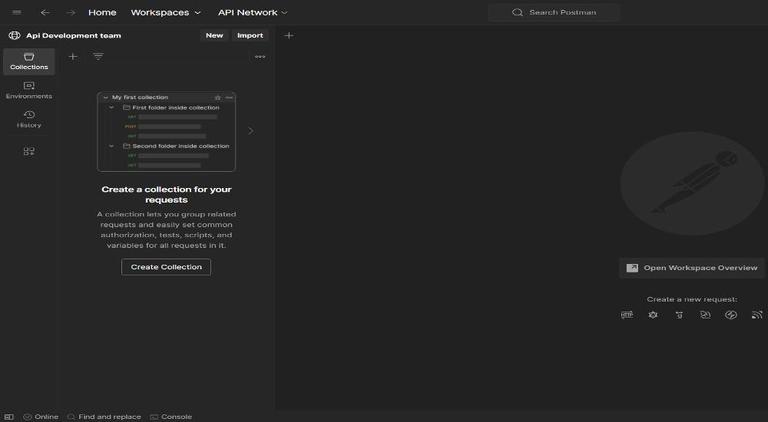Viewport: 768px width, 422px height.
Task: Click the Api Development team workspace name
Action: pyautogui.click(x=73, y=35)
